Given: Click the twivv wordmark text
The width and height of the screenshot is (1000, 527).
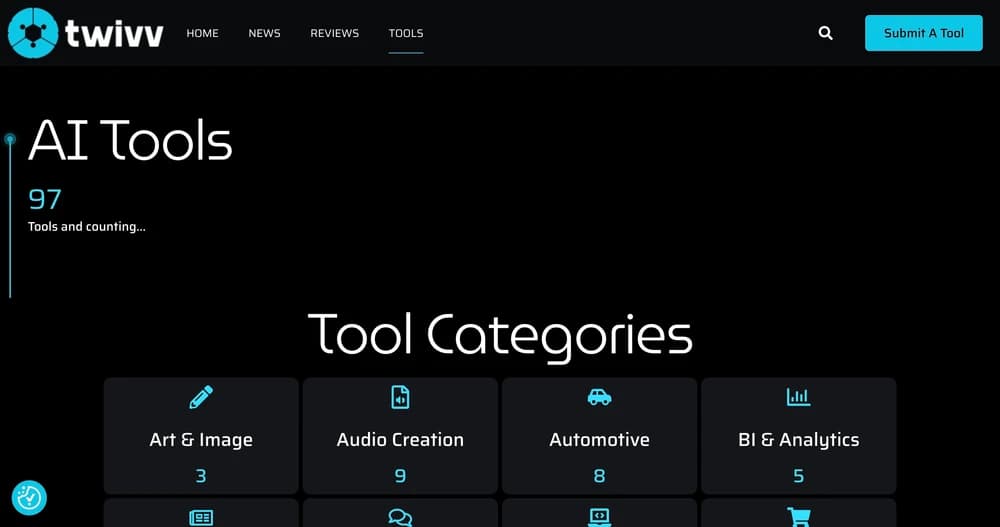Looking at the screenshot, I should [114, 33].
